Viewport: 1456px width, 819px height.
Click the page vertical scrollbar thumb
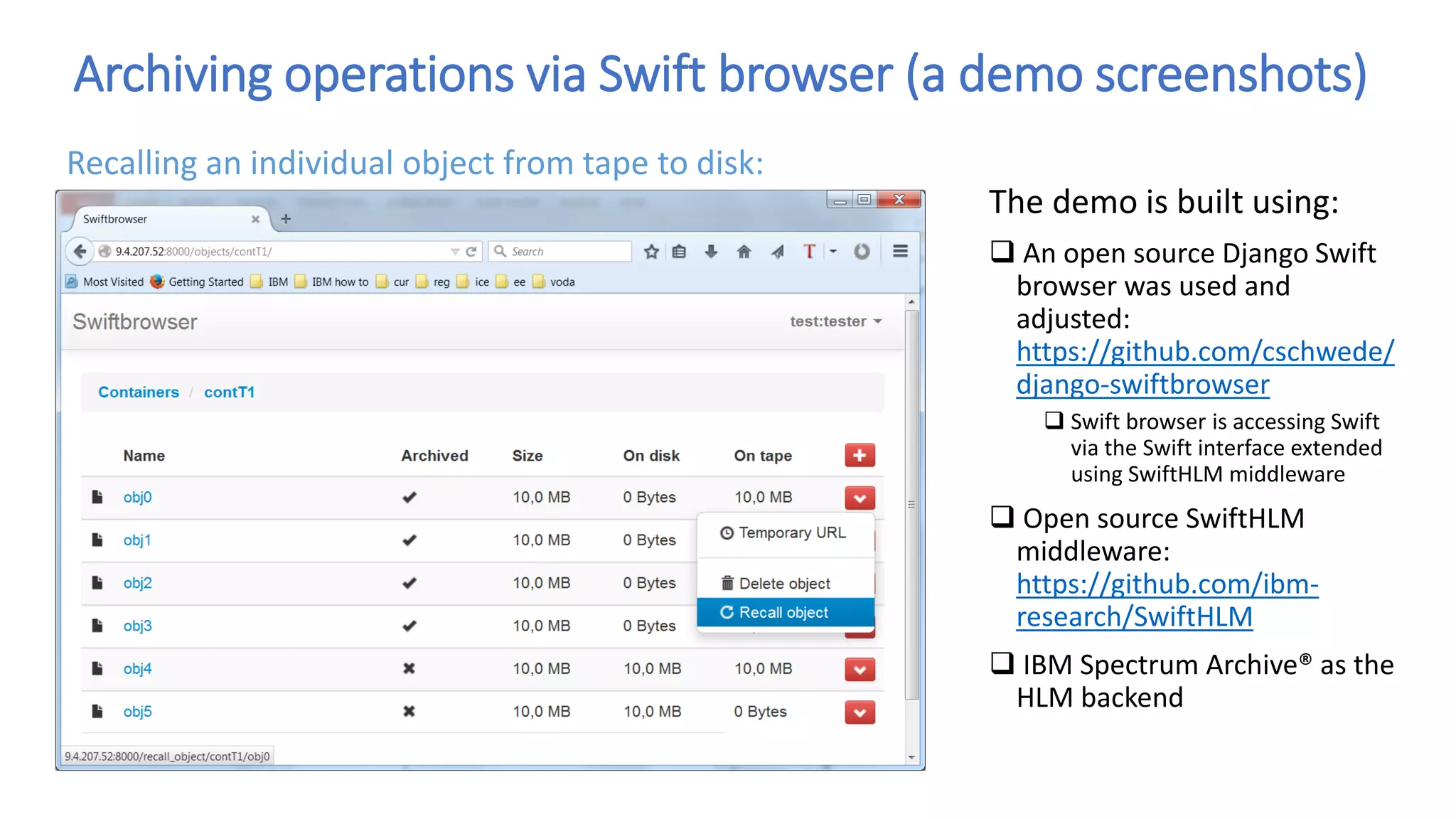[x=911, y=505]
